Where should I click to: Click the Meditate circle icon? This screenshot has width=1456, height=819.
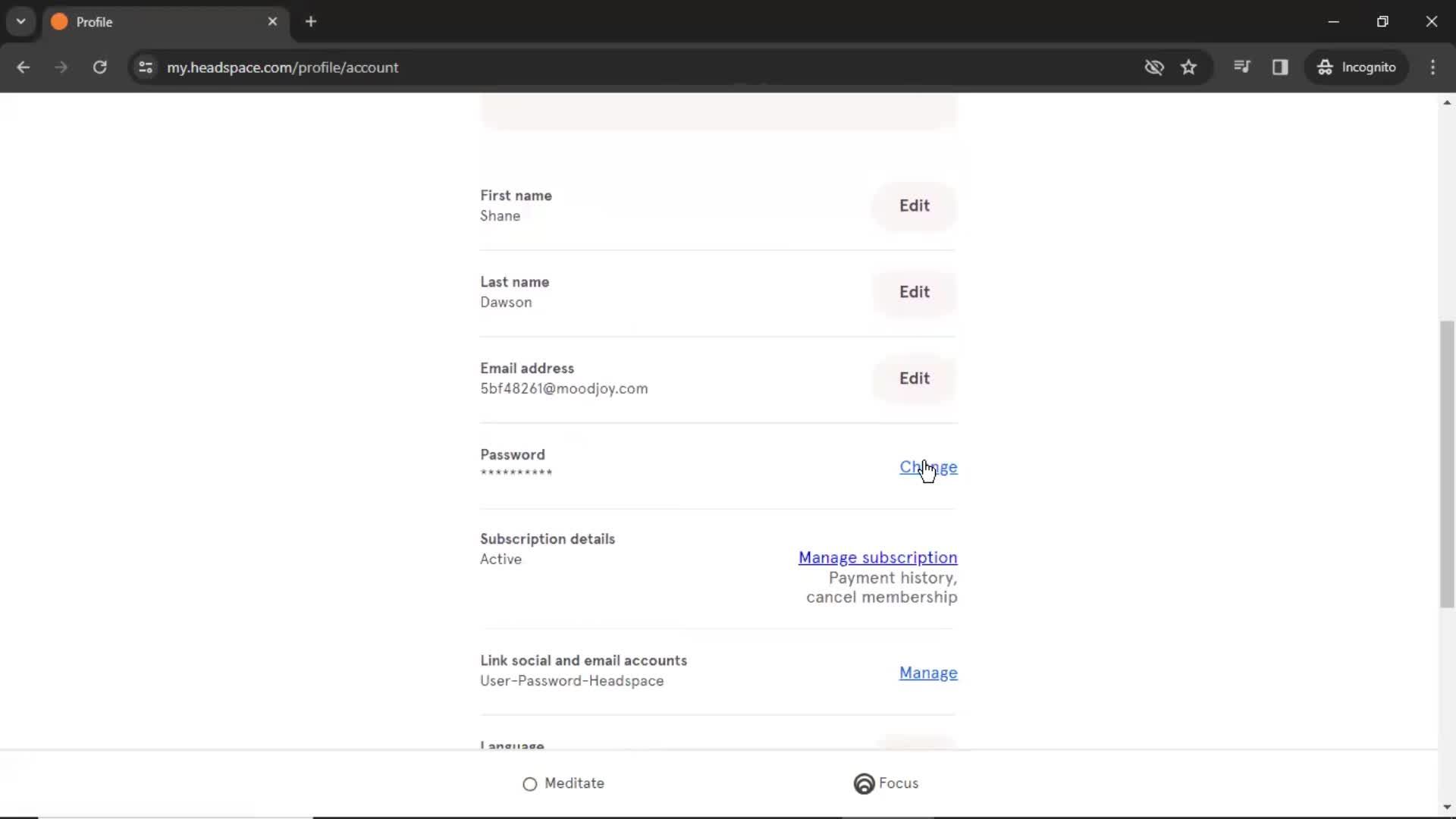[x=529, y=784]
